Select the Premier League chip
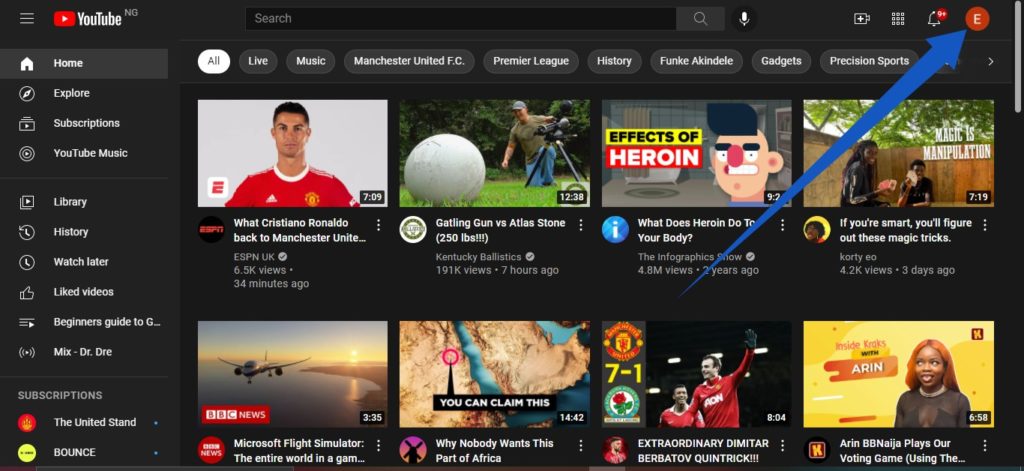This screenshot has height=471, width=1024. 531,61
